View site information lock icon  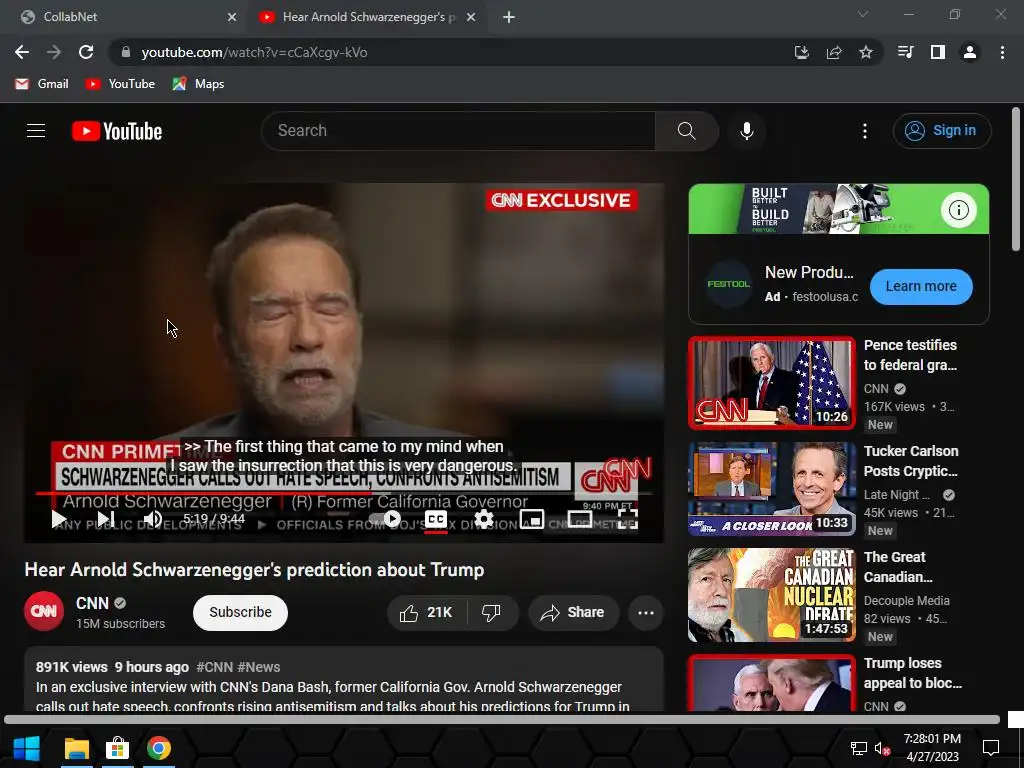point(126,52)
